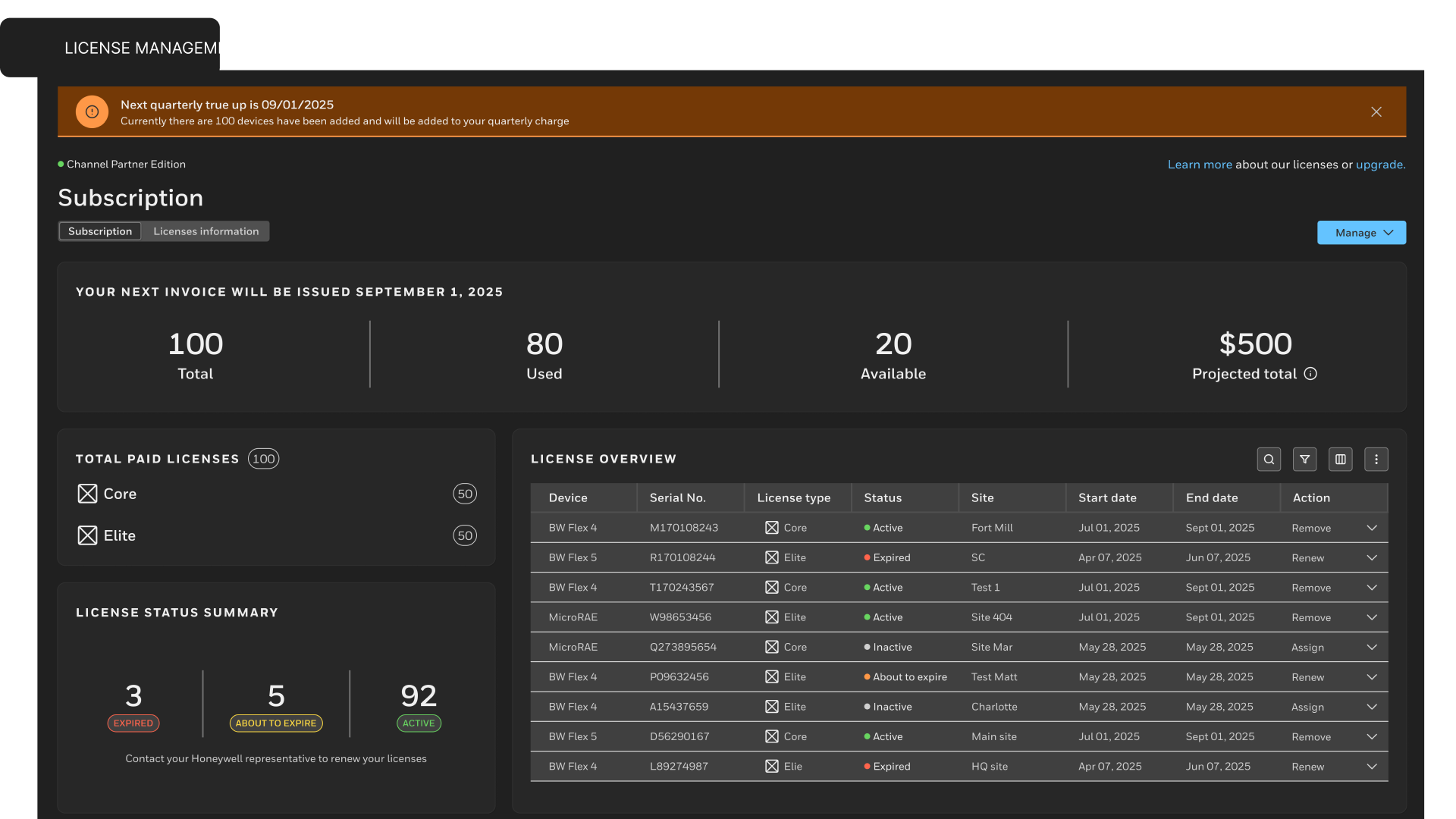The width and height of the screenshot is (1456, 819).
Task: Dismiss the quarterly true up banner
Action: pyautogui.click(x=1376, y=112)
